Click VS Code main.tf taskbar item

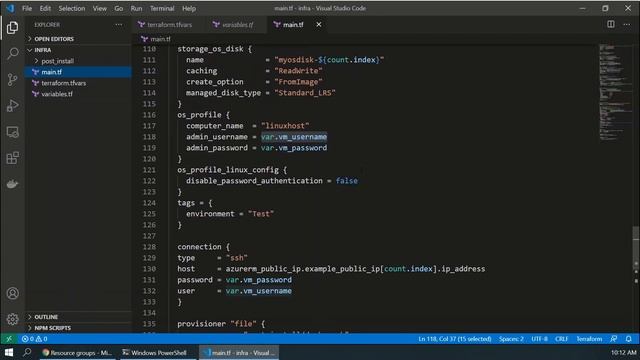[239, 352]
